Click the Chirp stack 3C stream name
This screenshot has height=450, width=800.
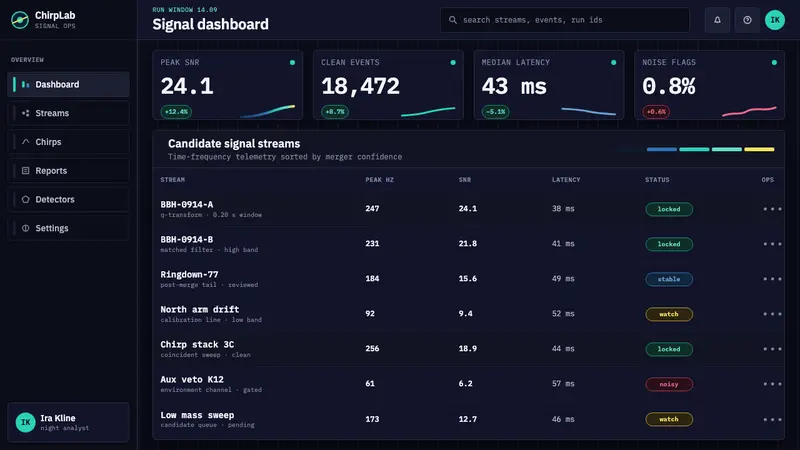[197, 344]
